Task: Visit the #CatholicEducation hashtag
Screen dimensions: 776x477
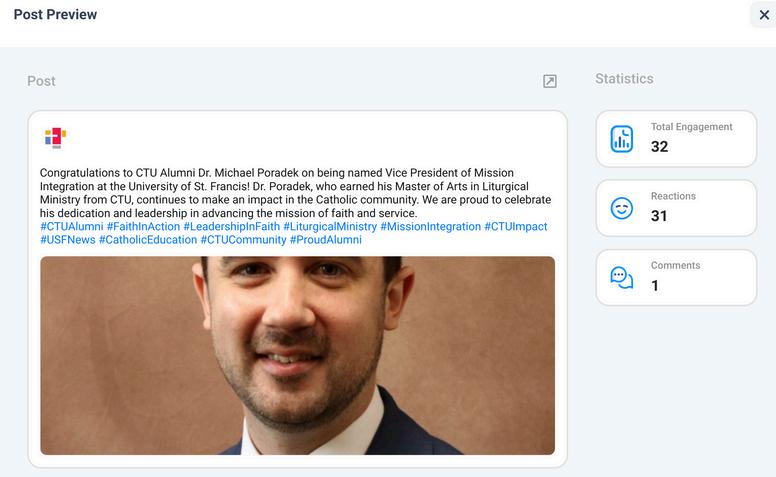Action: point(148,240)
